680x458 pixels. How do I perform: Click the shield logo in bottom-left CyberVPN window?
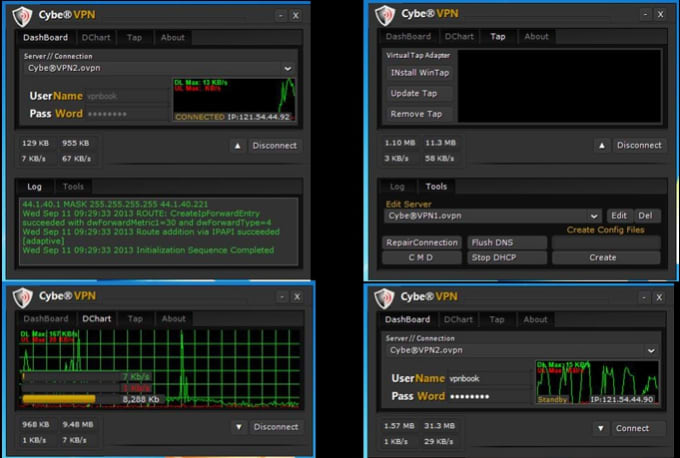click(x=23, y=298)
